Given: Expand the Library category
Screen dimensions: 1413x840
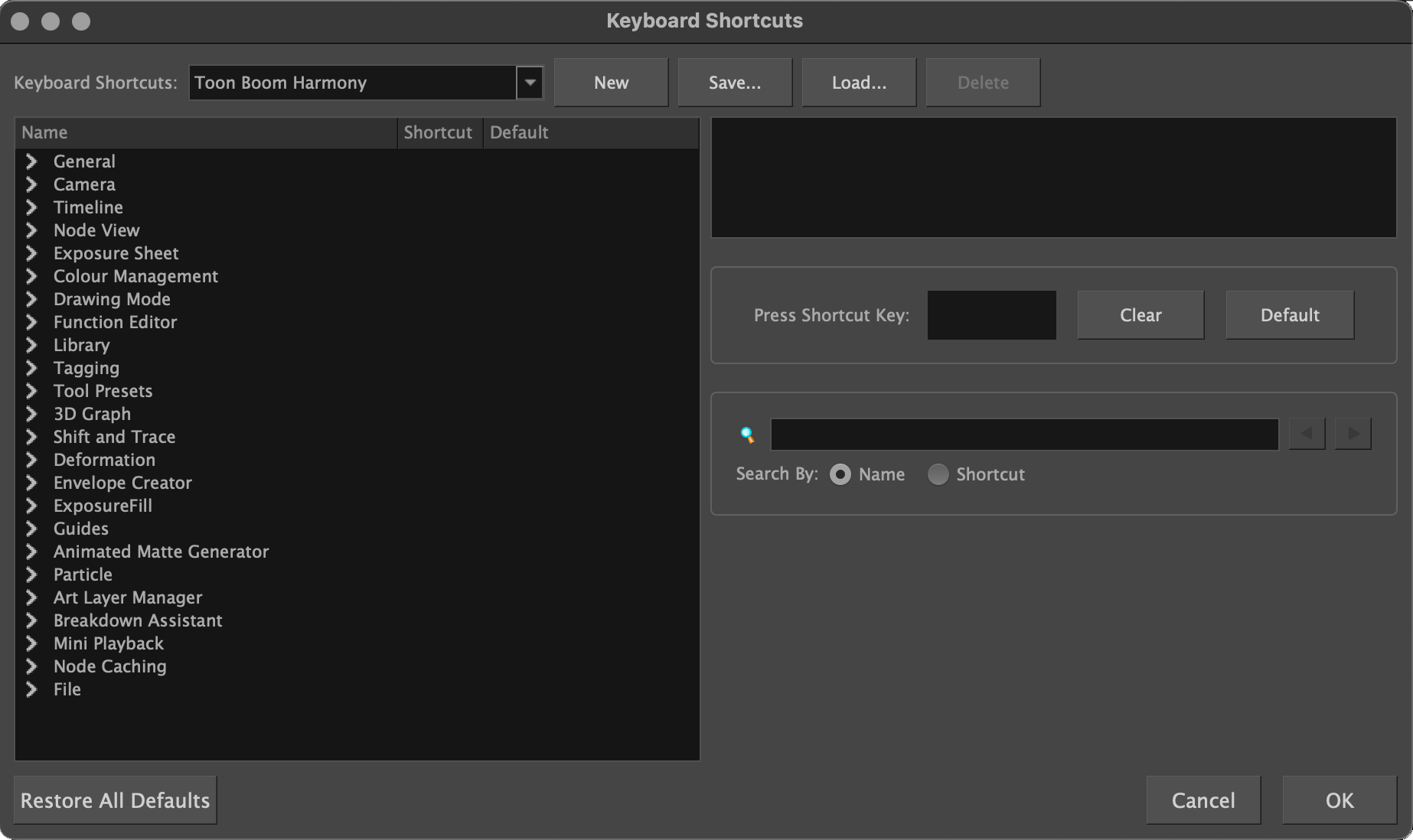Looking at the screenshot, I should (x=31, y=345).
